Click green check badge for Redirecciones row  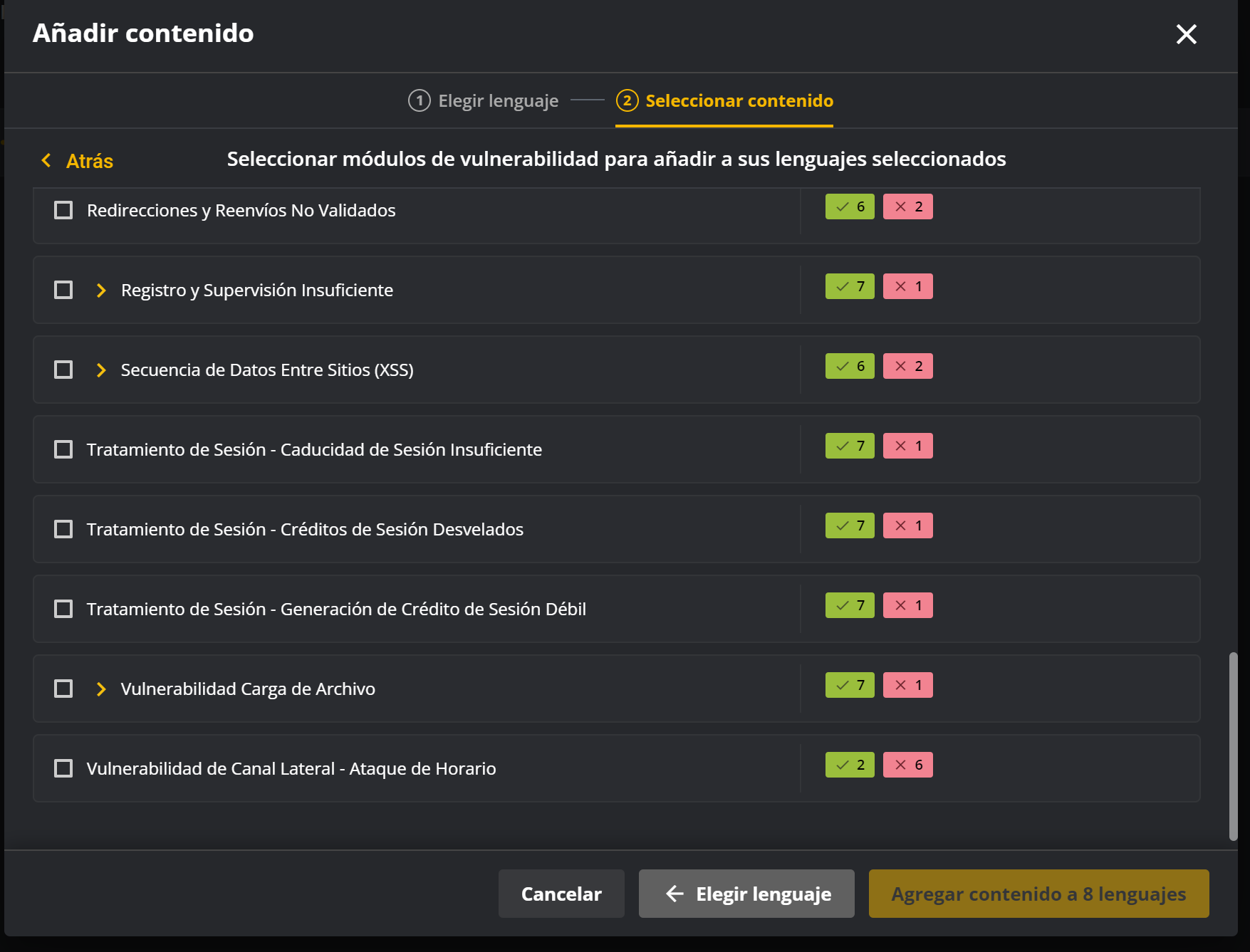[850, 206]
